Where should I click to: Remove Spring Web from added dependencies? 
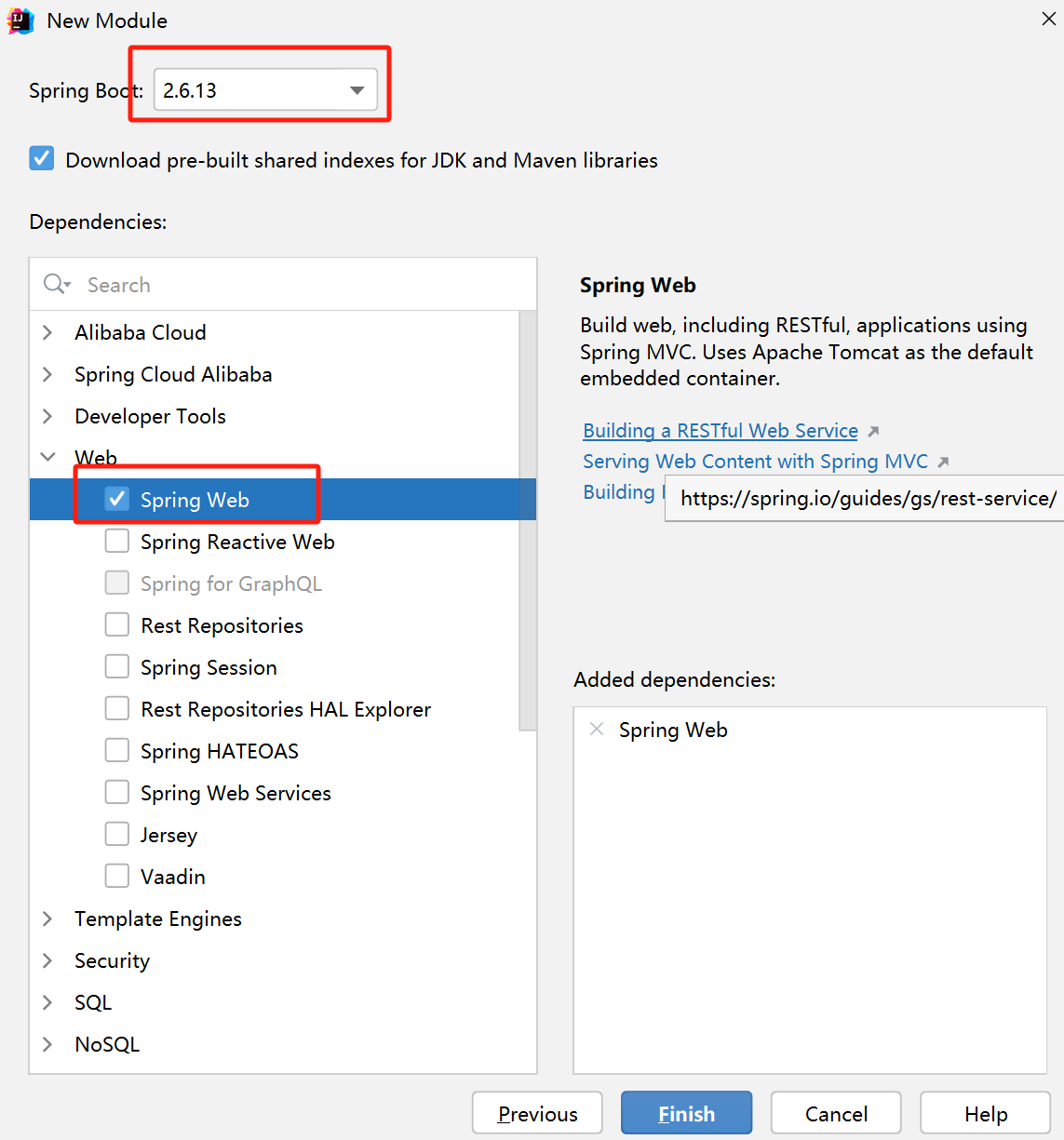[597, 730]
